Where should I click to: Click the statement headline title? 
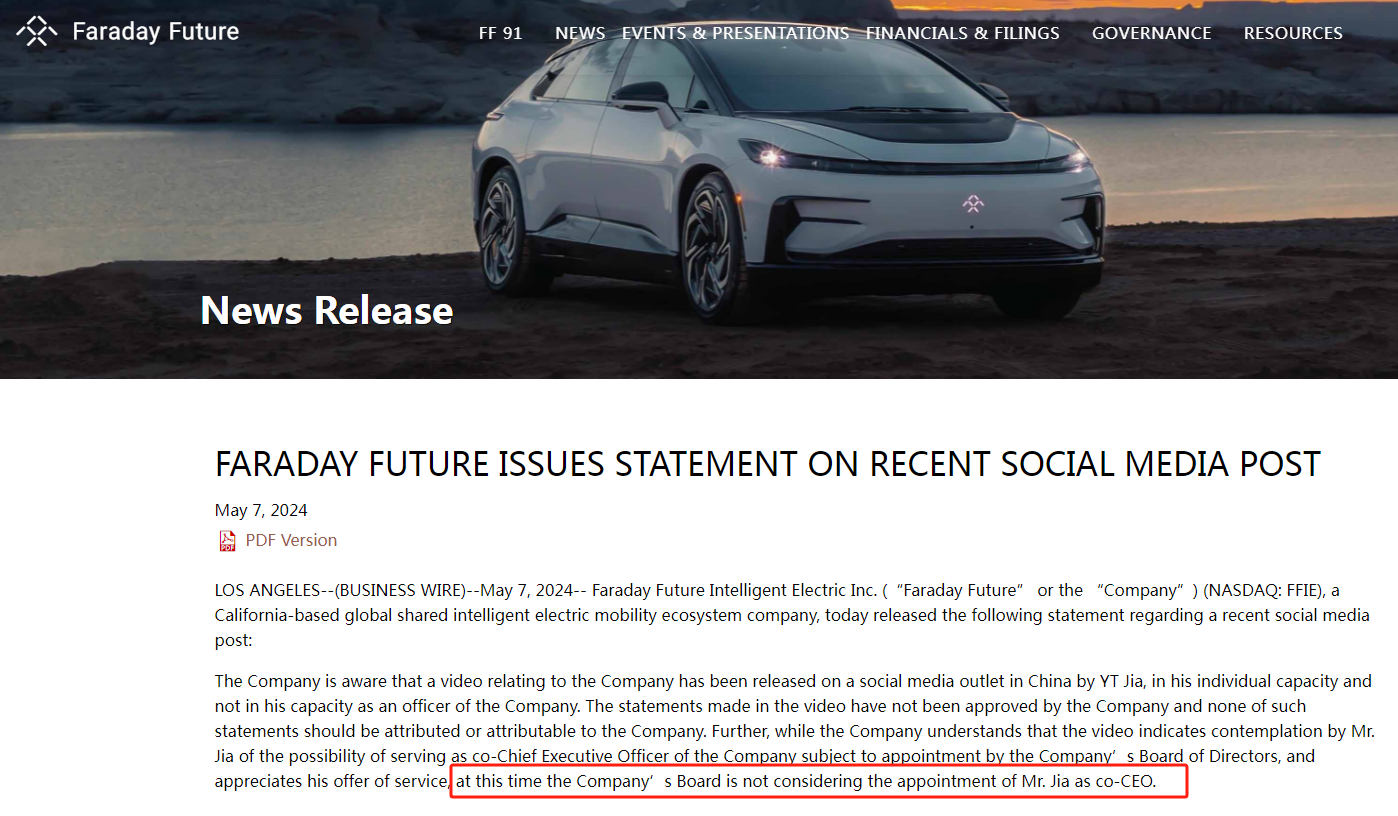click(x=767, y=464)
